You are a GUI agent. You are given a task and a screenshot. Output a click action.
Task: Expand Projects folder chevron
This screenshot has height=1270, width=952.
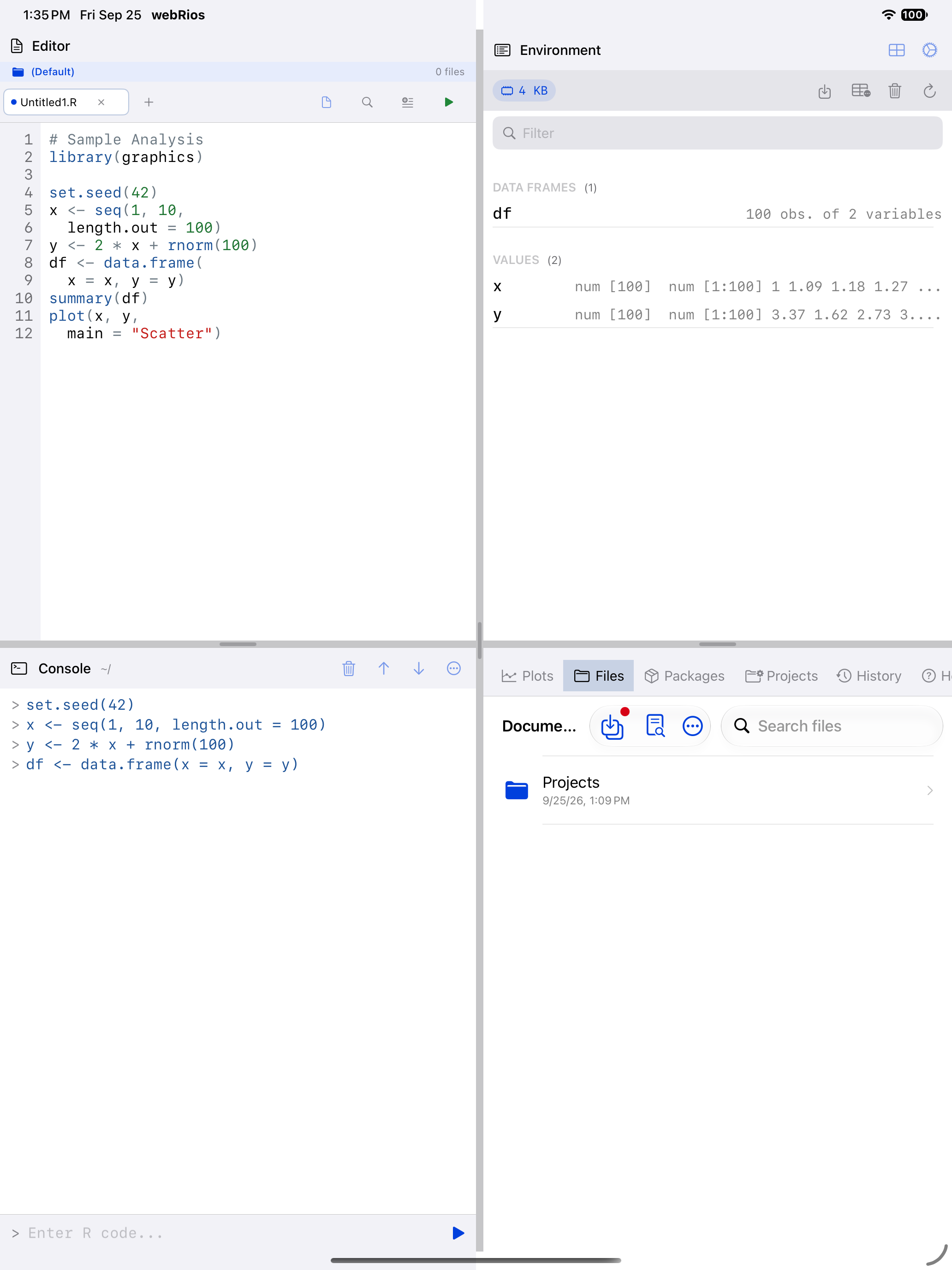tap(929, 791)
